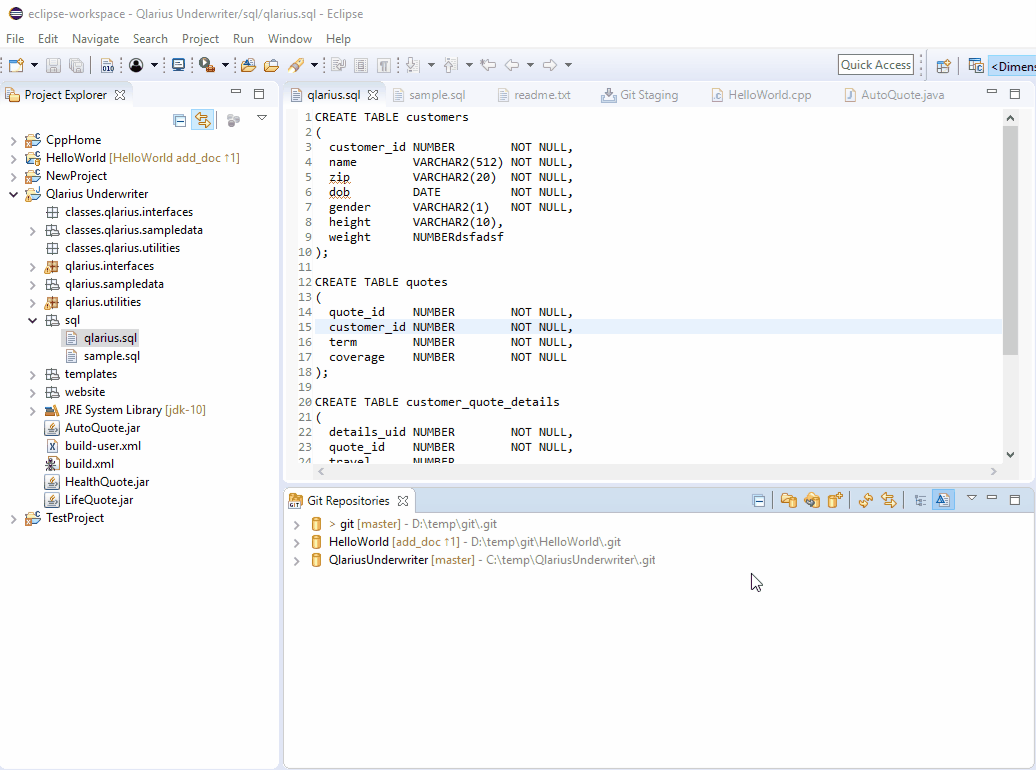Click the Quick Access field
1036x770 pixels.
click(x=875, y=65)
